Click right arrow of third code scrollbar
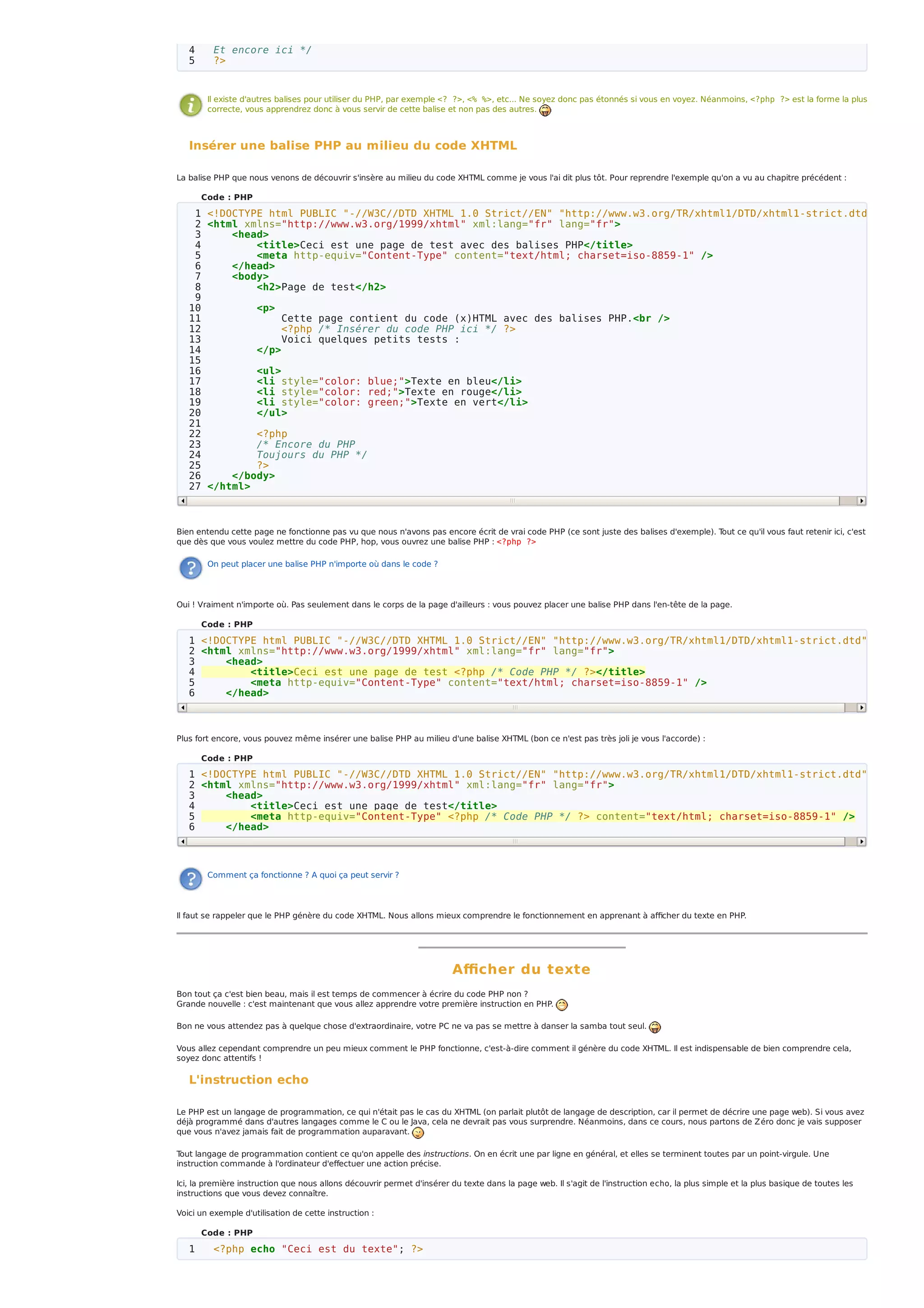The width and height of the screenshot is (924, 1308). (861, 841)
